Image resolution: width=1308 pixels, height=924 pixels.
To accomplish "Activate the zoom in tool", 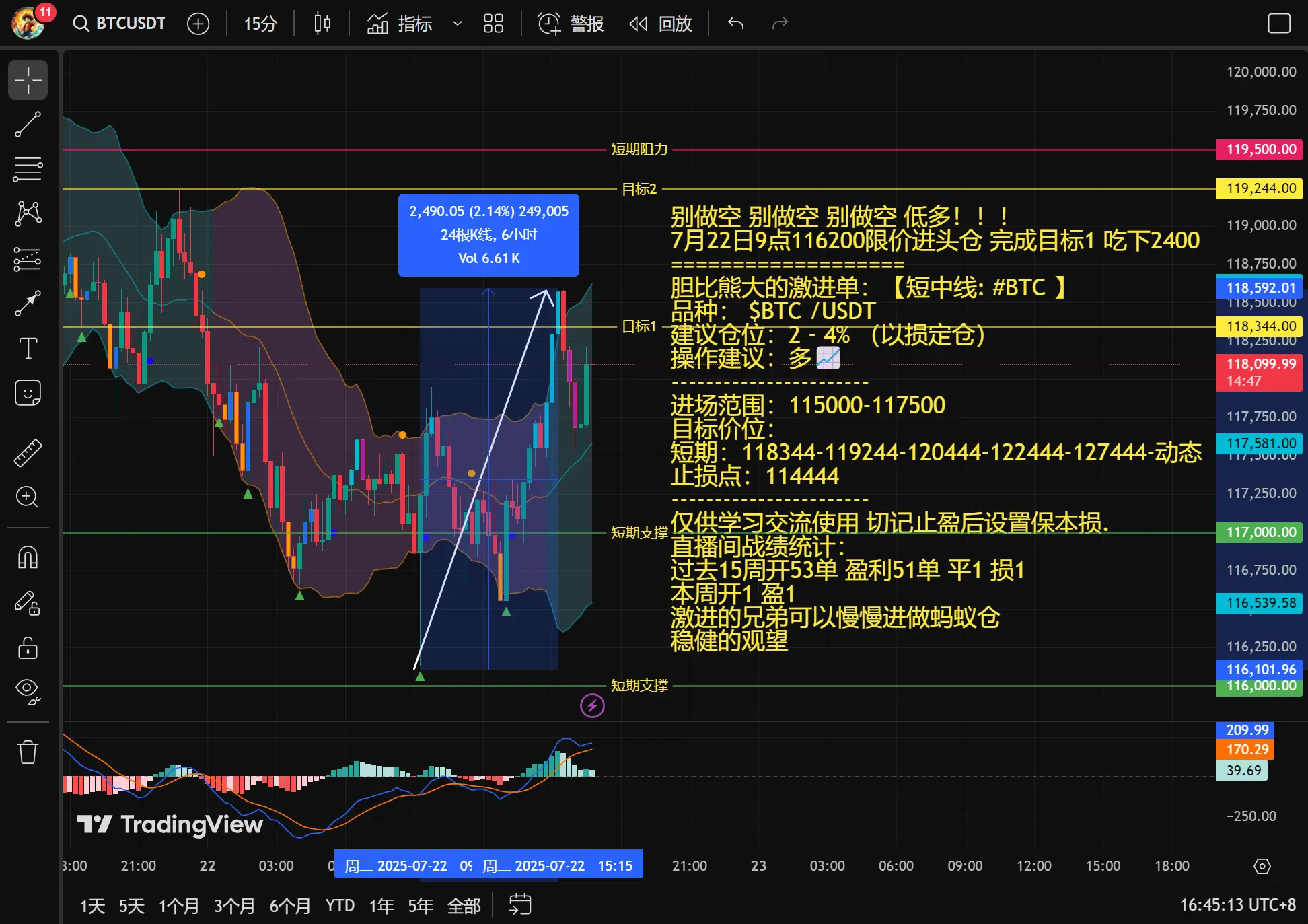I will pyautogui.click(x=28, y=497).
